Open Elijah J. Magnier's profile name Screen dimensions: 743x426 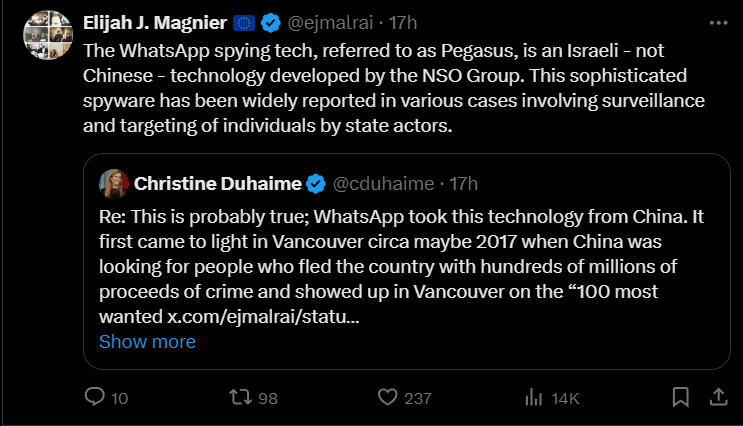coord(156,21)
